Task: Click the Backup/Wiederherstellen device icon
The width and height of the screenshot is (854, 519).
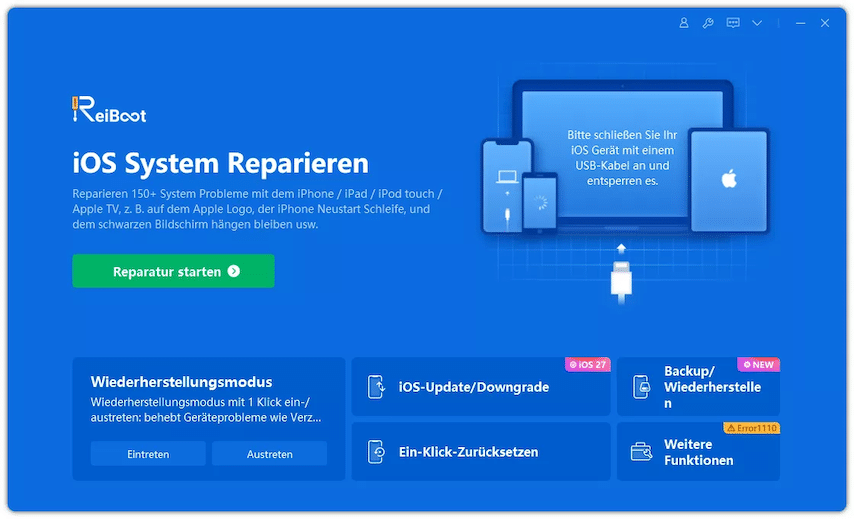Action: (642, 387)
